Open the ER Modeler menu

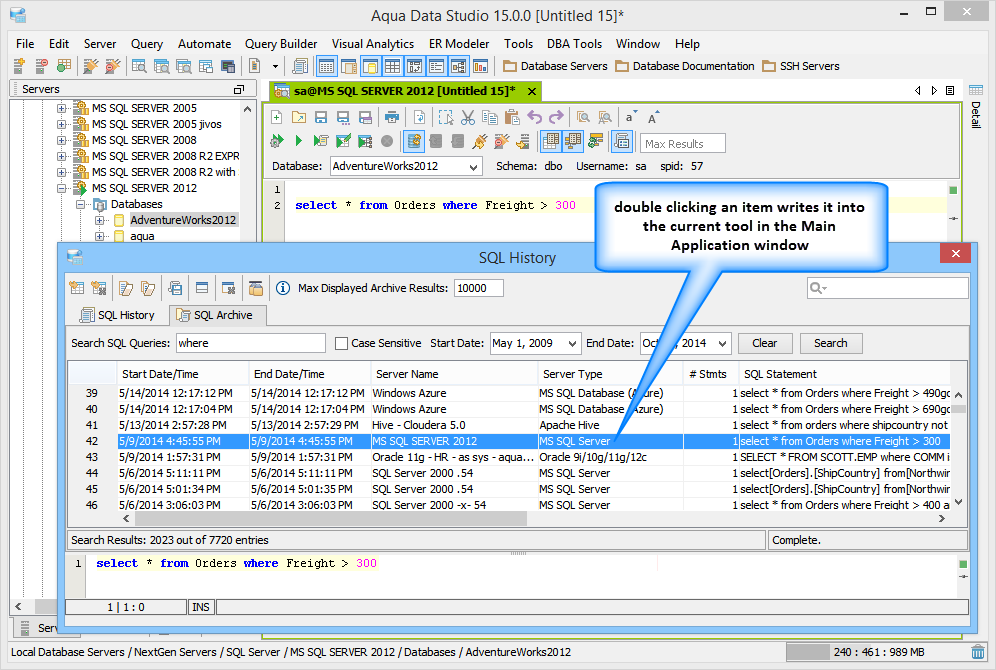point(459,44)
